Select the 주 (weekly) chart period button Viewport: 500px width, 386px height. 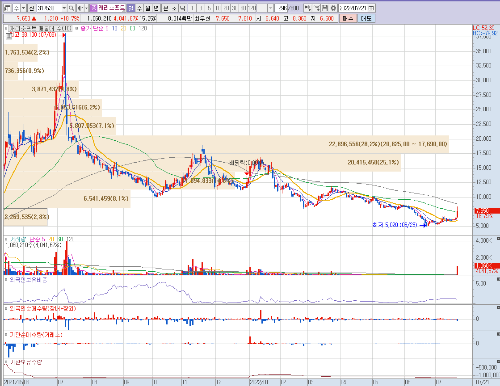coord(139,8)
